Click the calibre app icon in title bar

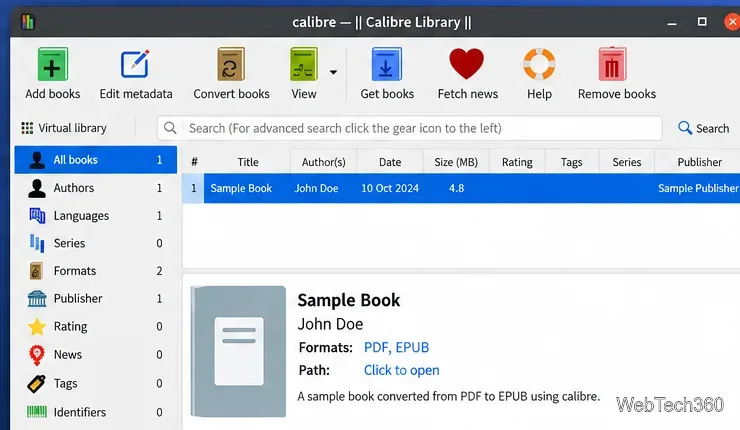click(28, 22)
